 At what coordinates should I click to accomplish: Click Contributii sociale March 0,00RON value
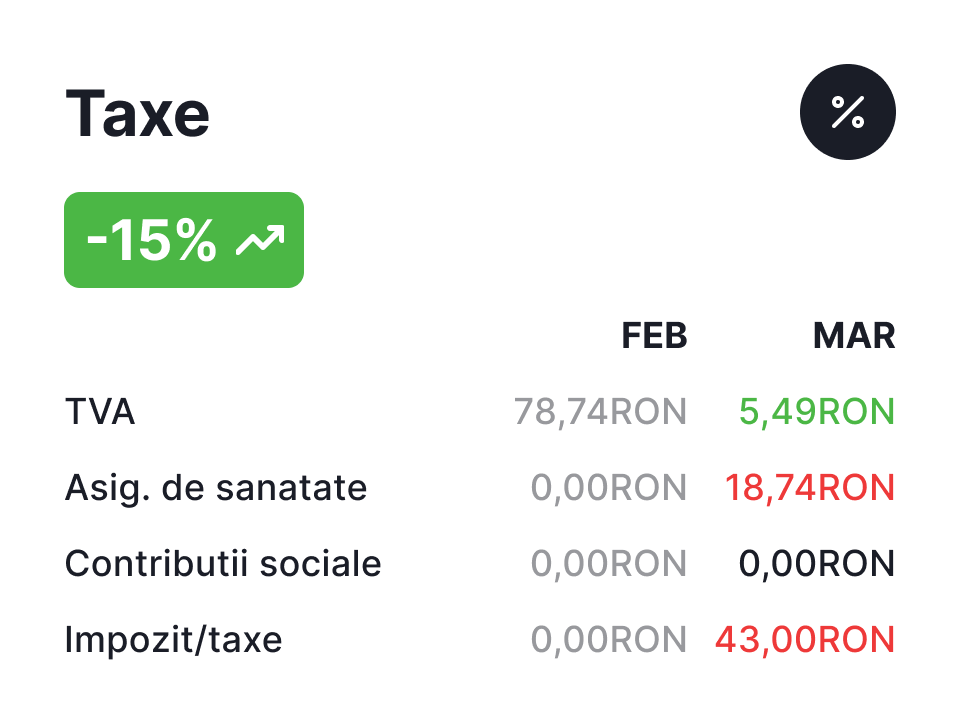[816, 564]
